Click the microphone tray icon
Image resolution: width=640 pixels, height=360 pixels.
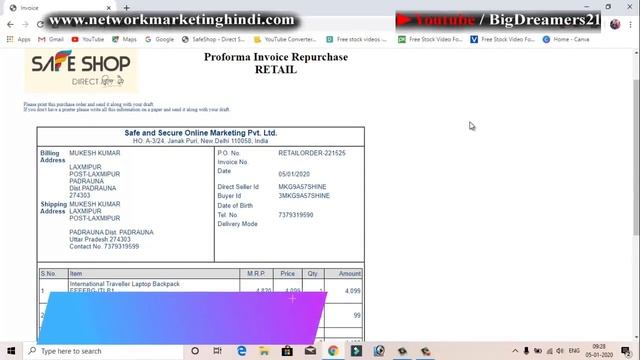526,351
